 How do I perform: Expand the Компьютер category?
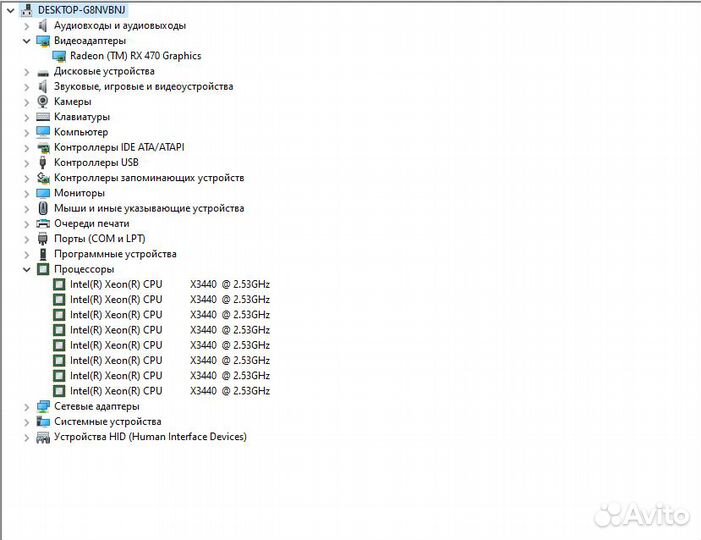click(x=26, y=132)
